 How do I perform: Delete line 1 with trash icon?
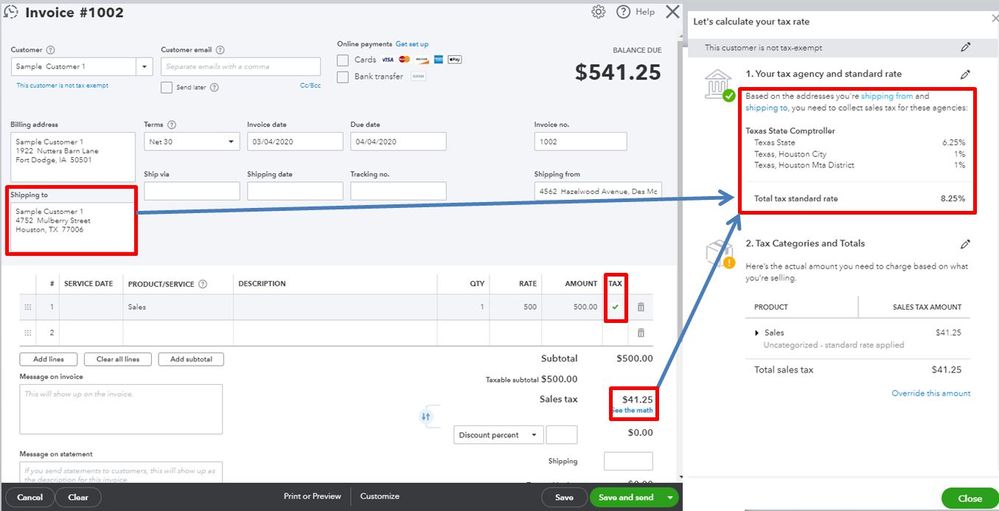[x=641, y=307]
